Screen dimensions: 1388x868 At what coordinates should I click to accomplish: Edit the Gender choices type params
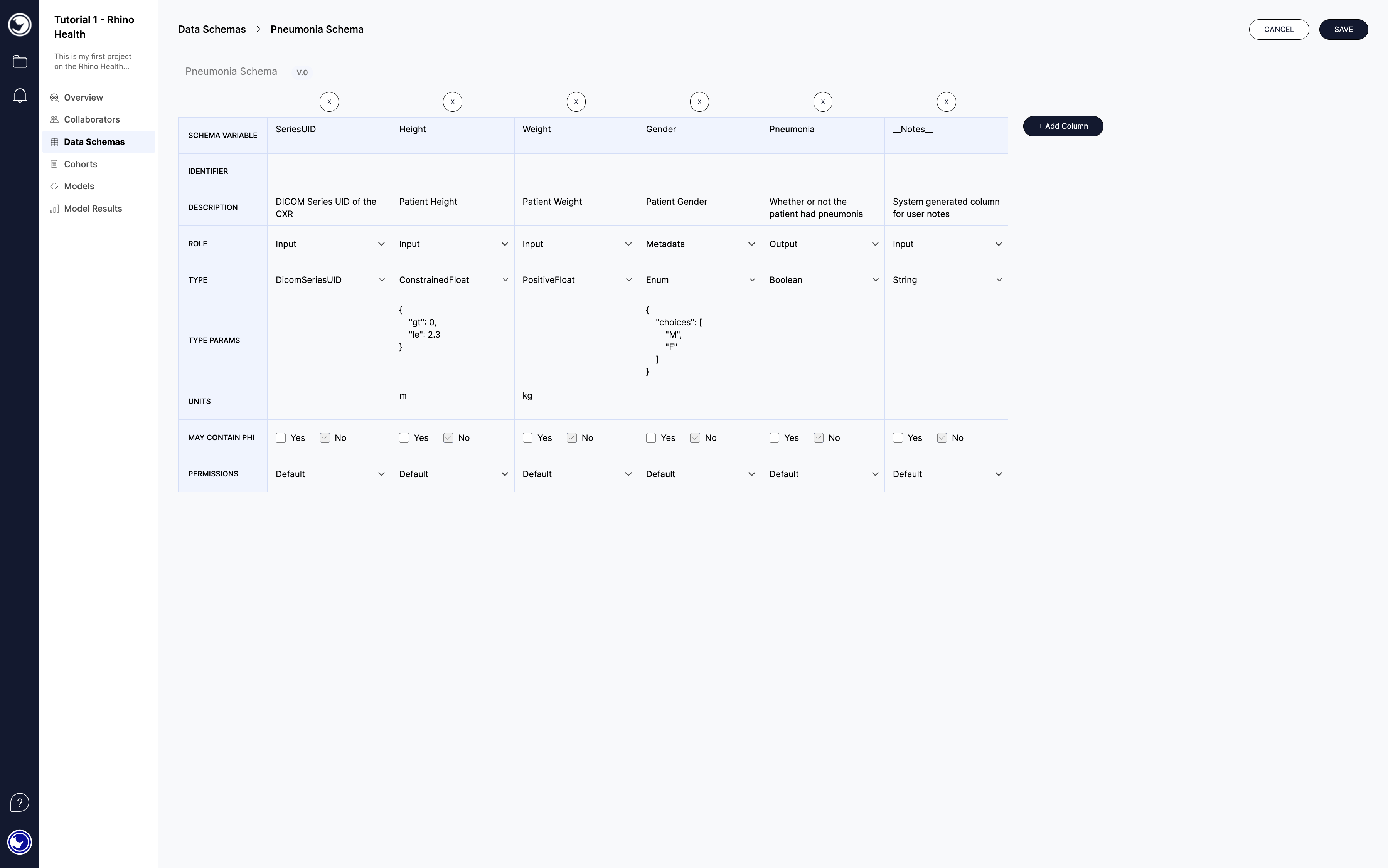click(699, 341)
